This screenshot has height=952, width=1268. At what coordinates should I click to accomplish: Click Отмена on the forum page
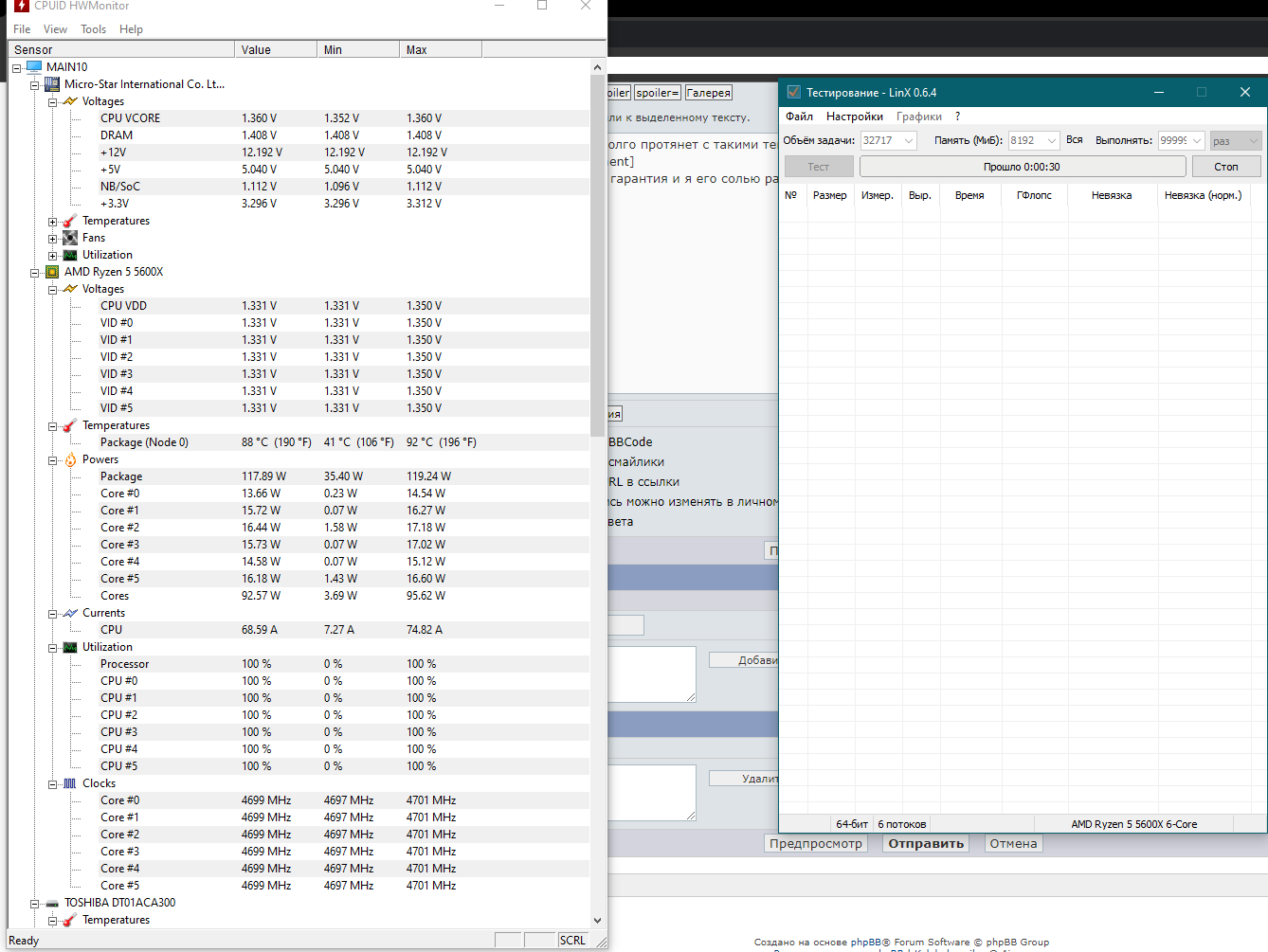coord(1013,844)
